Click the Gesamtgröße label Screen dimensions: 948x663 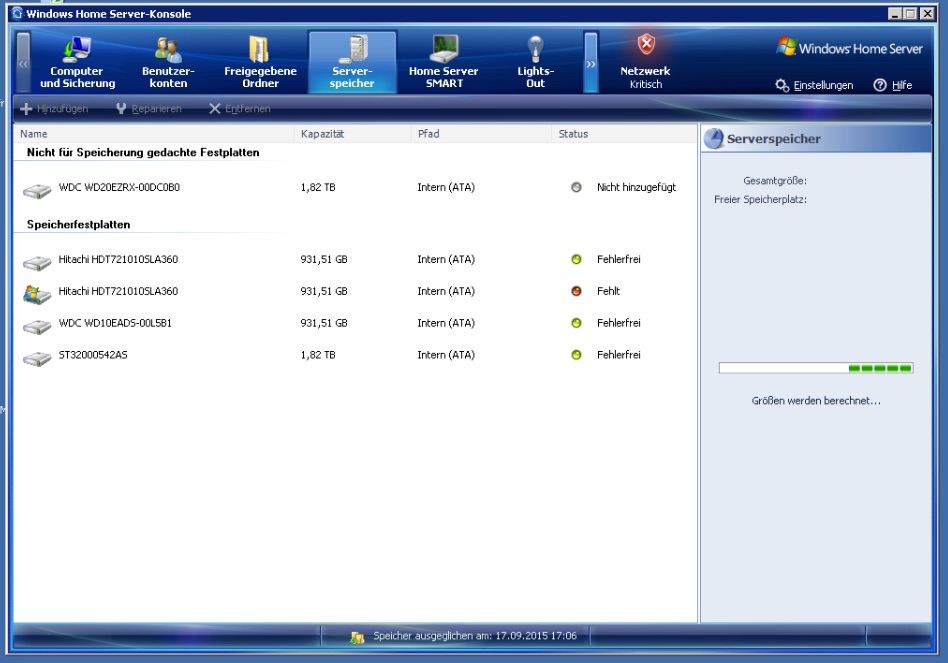pyautogui.click(x=774, y=181)
